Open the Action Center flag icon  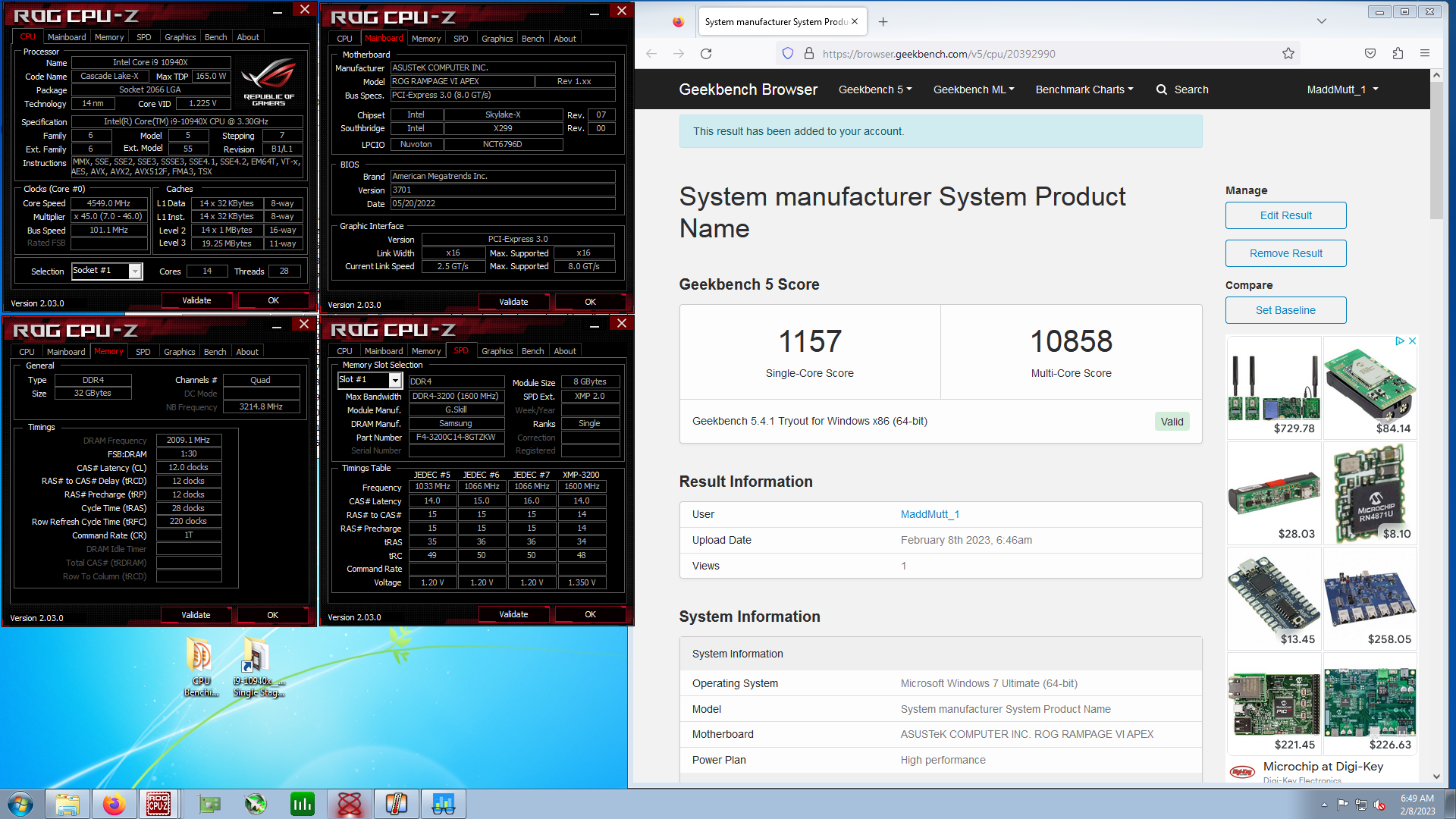pyautogui.click(x=1342, y=805)
